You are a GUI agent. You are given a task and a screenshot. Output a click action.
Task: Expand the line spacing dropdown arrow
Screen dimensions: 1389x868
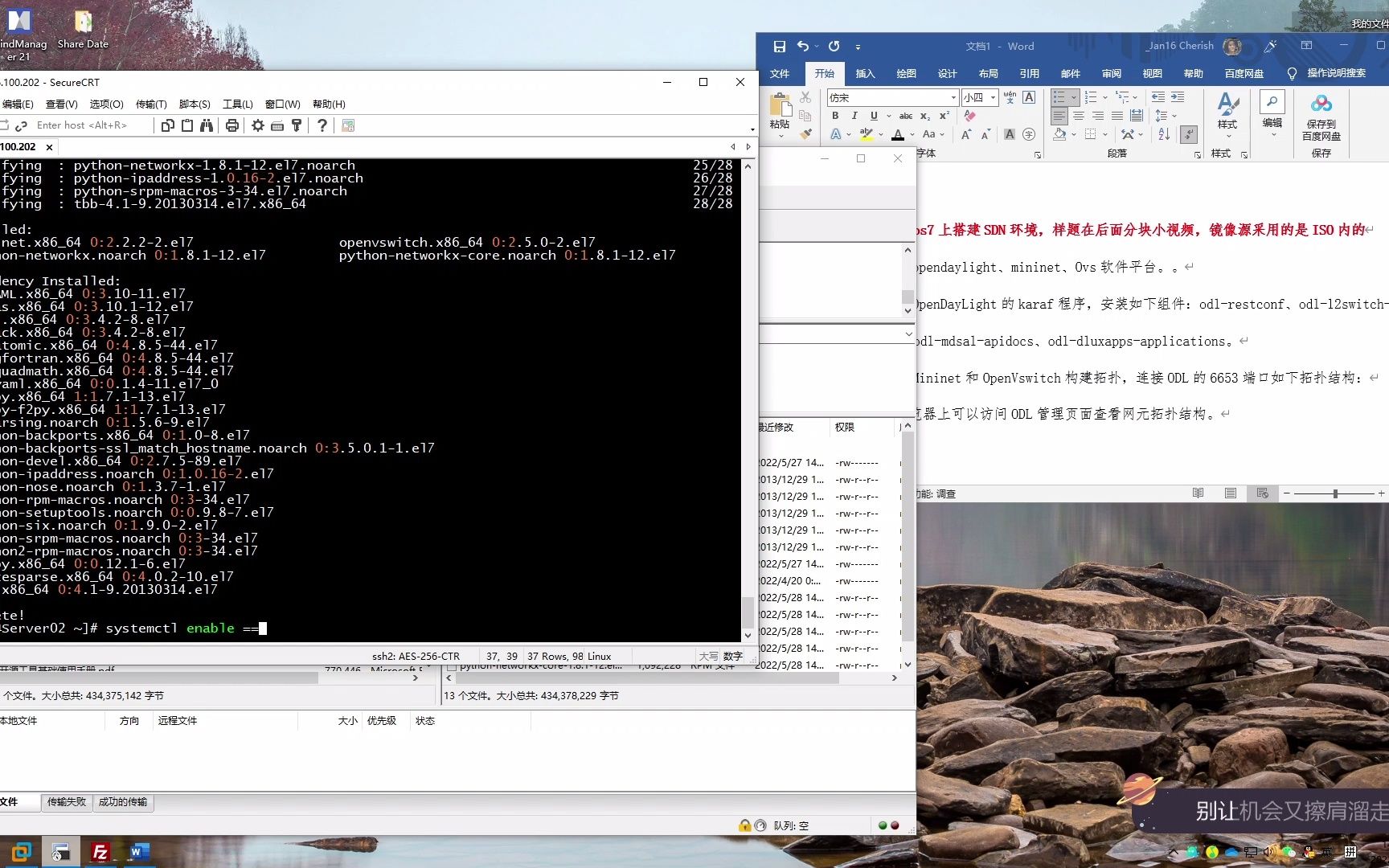point(1174,116)
